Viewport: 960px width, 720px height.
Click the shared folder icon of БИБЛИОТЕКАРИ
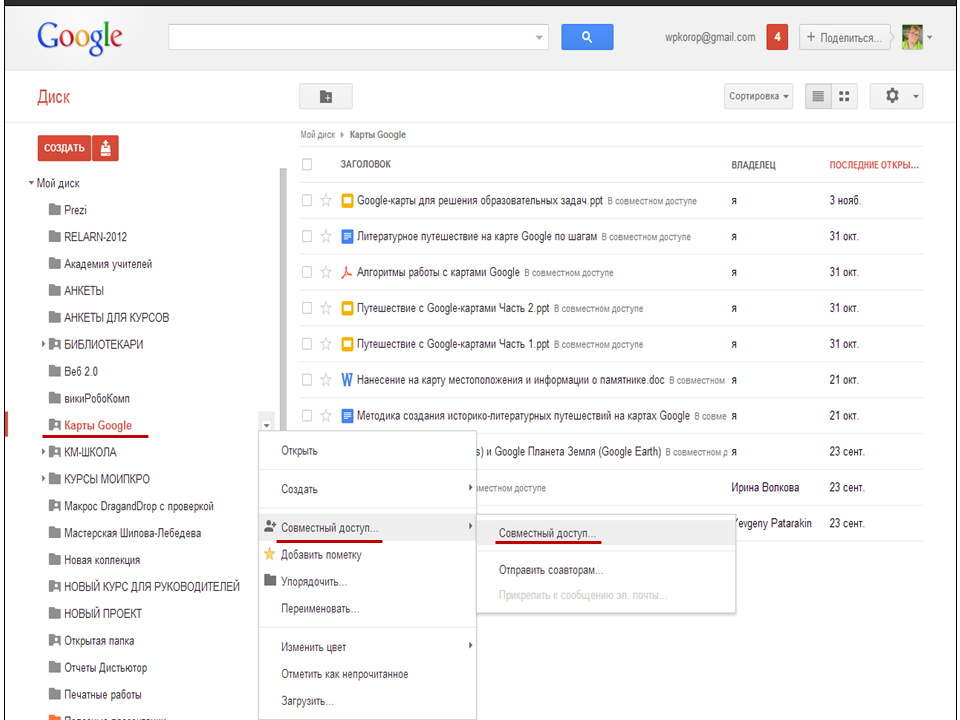pyautogui.click(x=54, y=344)
